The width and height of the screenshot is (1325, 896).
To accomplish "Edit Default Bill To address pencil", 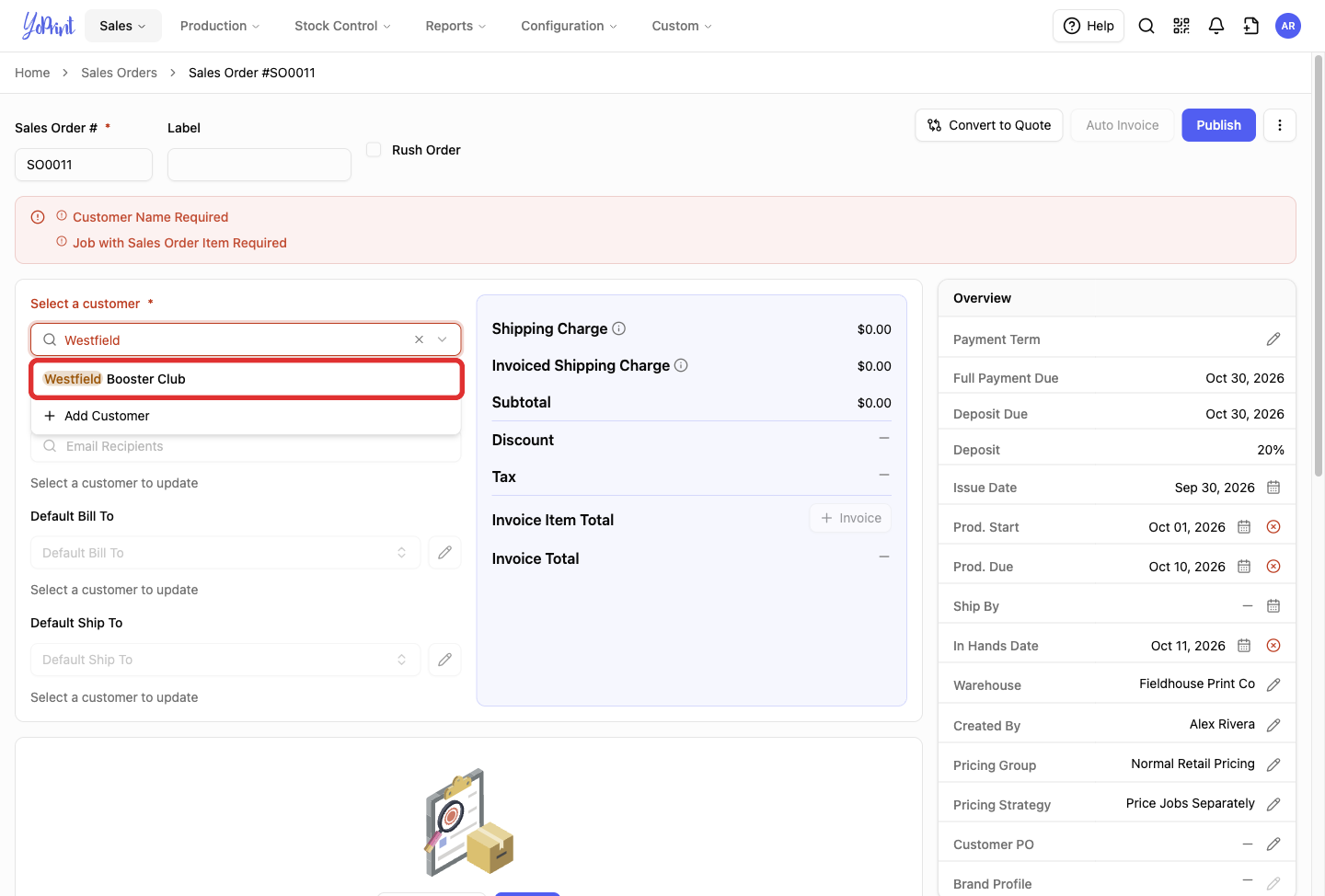I will pyautogui.click(x=444, y=553).
